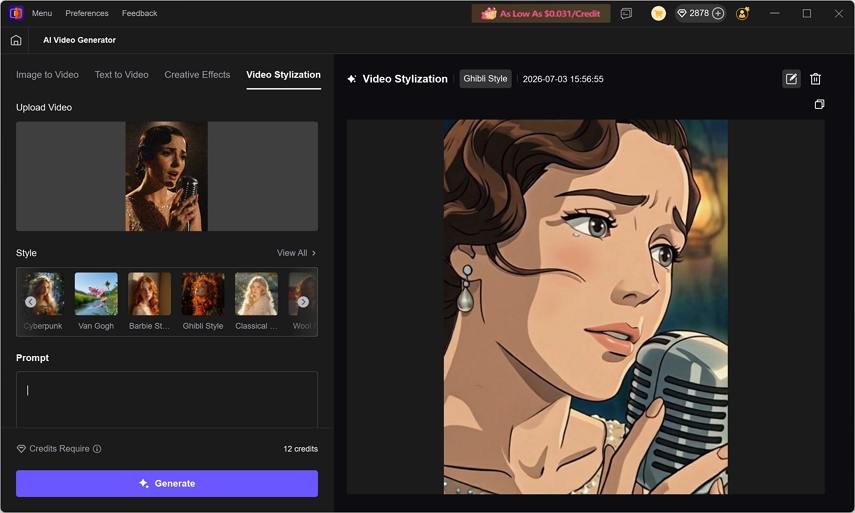Show previous styles with left arrow

[31, 301]
